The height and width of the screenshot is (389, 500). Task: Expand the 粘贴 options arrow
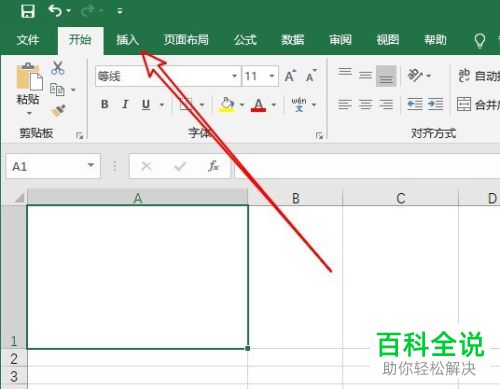[x=29, y=113]
